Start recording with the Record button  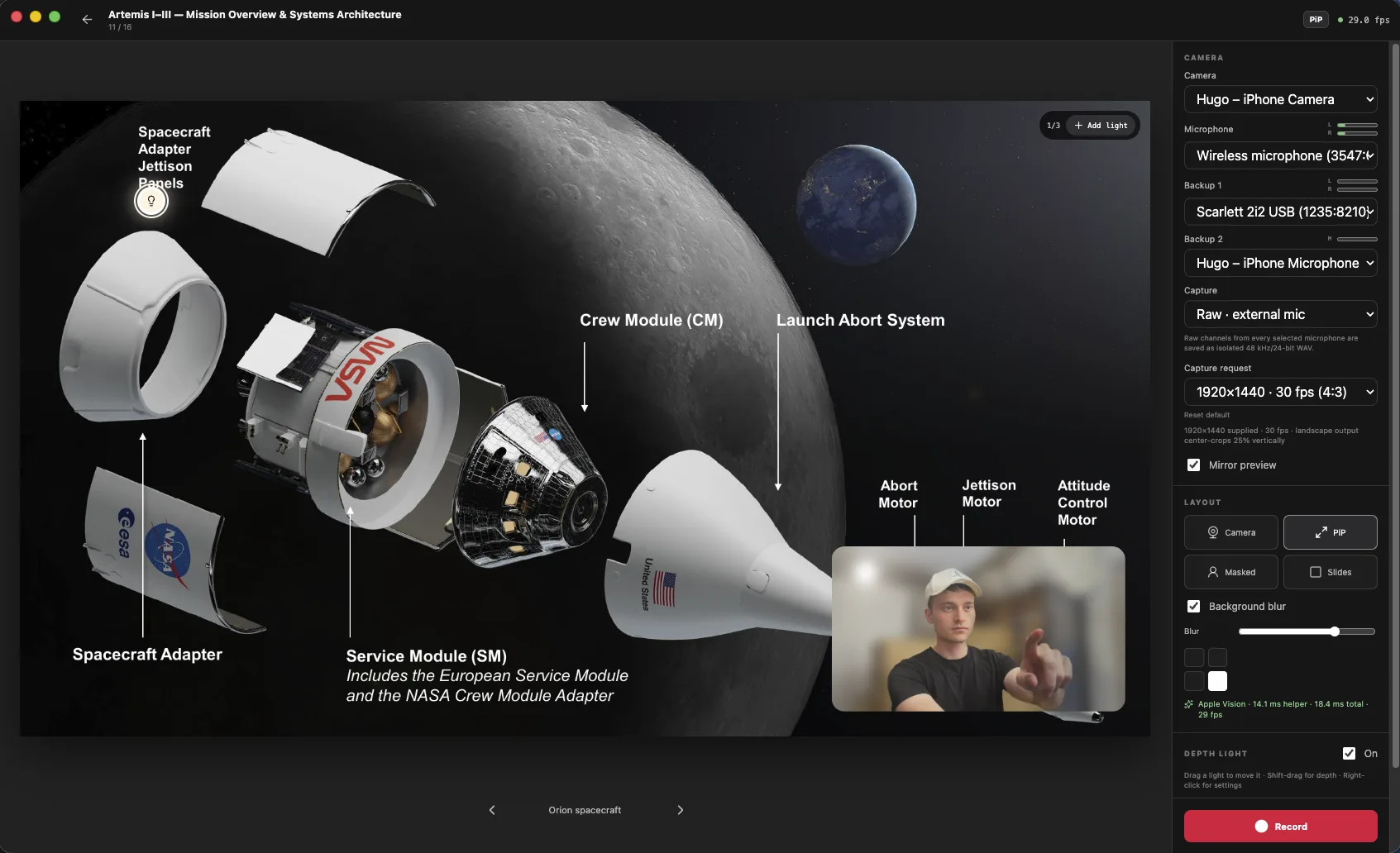point(1281,827)
